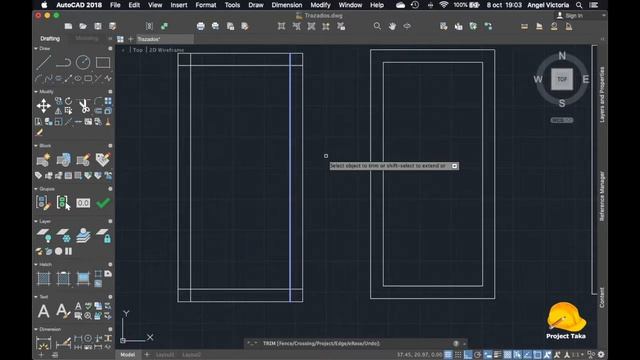Open status bar settings gear
640x360 pixels.
point(601,355)
